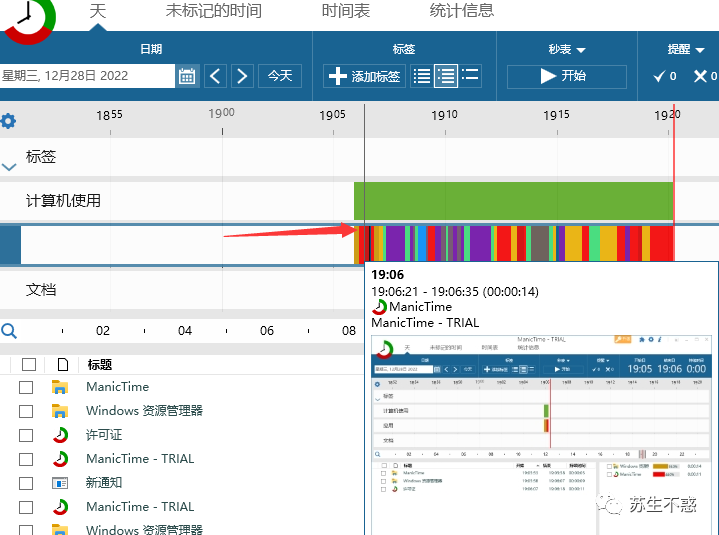This screenshot has height=535, width=719.
Task: Select the third tag list view icon
Action: [470, 75]
